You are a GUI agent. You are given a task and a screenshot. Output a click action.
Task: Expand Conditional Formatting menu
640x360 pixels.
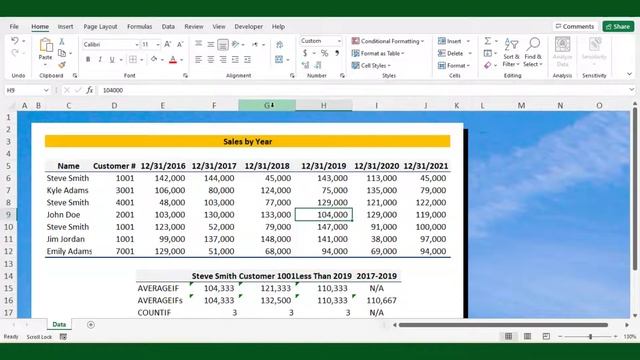point(388,41)
